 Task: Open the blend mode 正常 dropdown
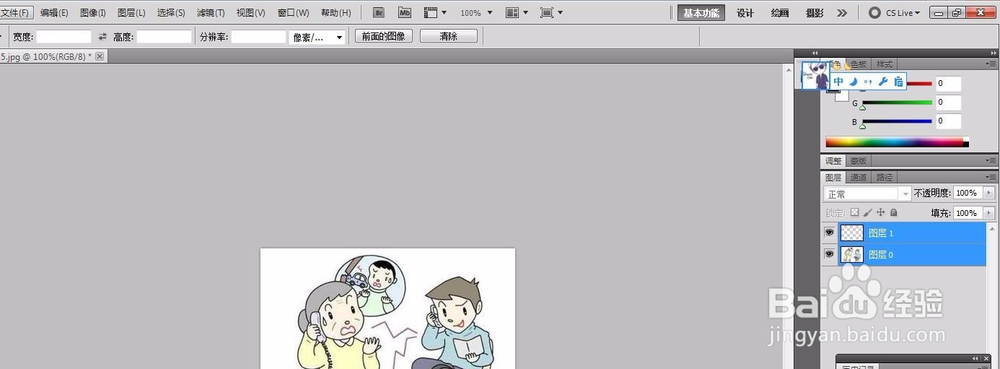(867, 194)
